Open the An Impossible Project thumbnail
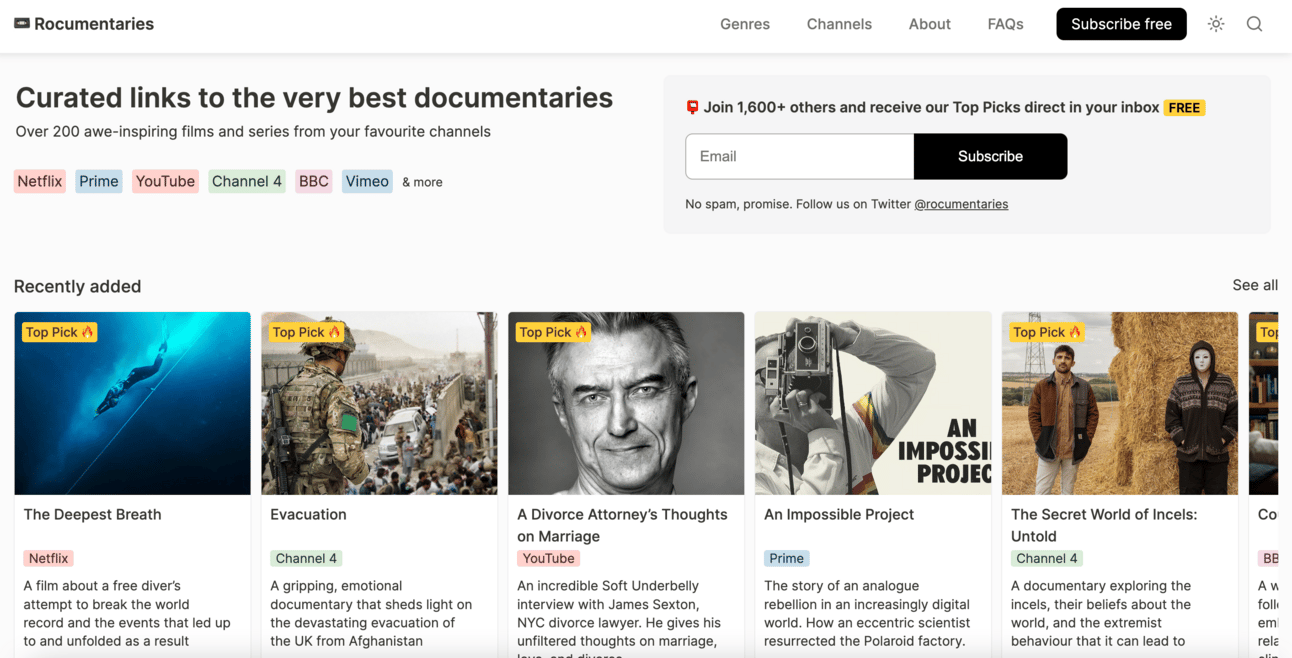The width and height of the screenshot is (1292, 658). (873, 403)
